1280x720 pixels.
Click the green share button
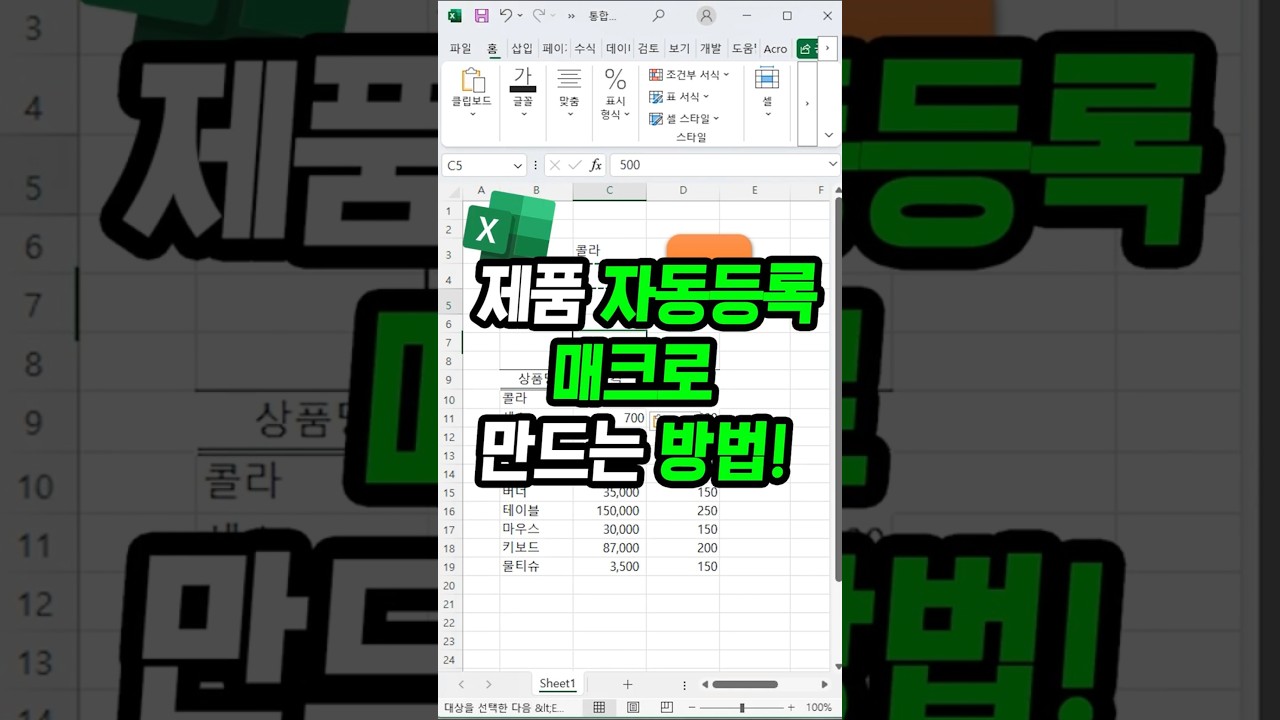pos(806,48)
